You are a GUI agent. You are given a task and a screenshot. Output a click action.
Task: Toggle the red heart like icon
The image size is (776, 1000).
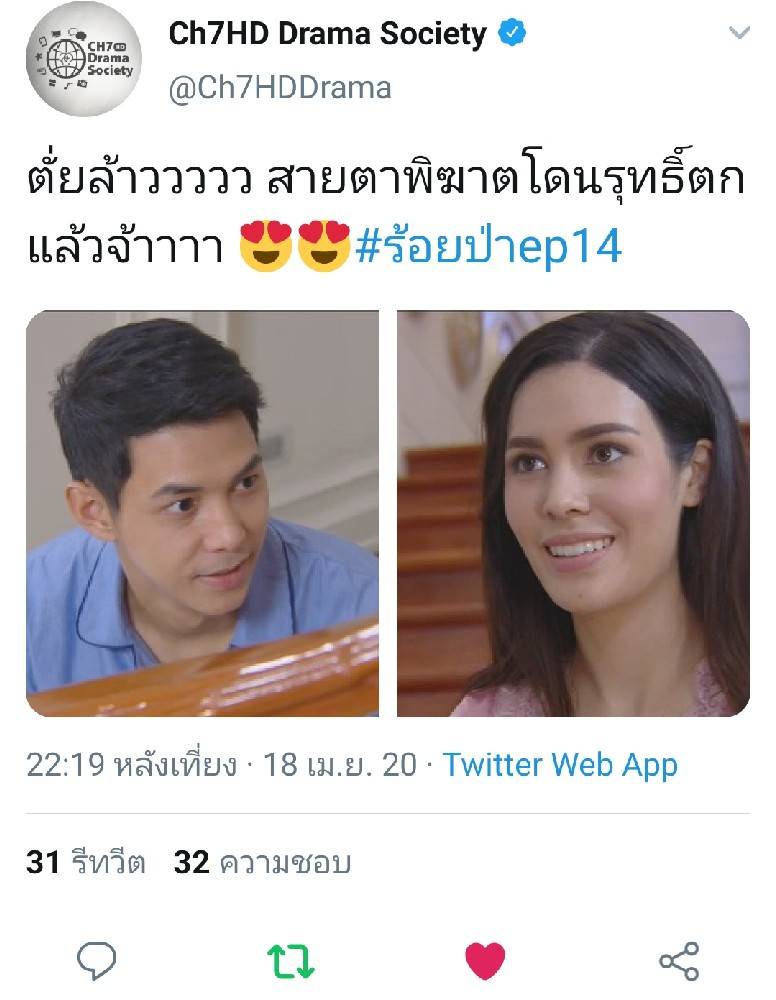[x=485, y=960]
